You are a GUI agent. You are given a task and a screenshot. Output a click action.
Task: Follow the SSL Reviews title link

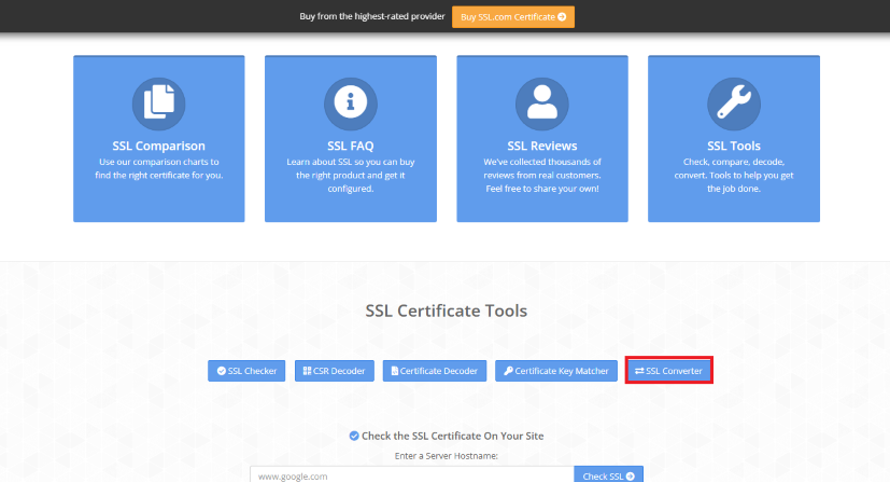pyautogui.click(x=542, y=146)
